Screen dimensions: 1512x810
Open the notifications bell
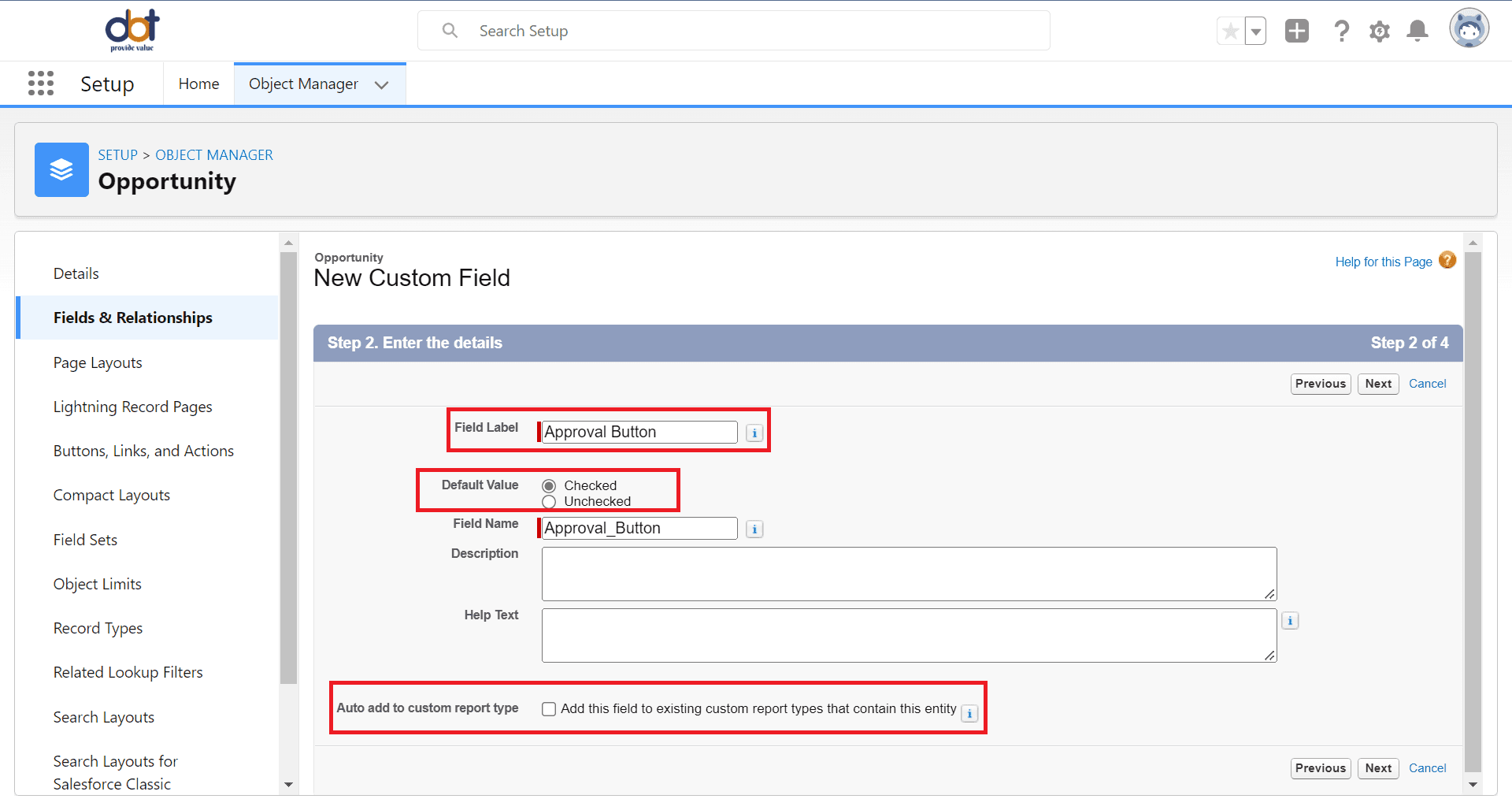click(x=1417, y=31)
